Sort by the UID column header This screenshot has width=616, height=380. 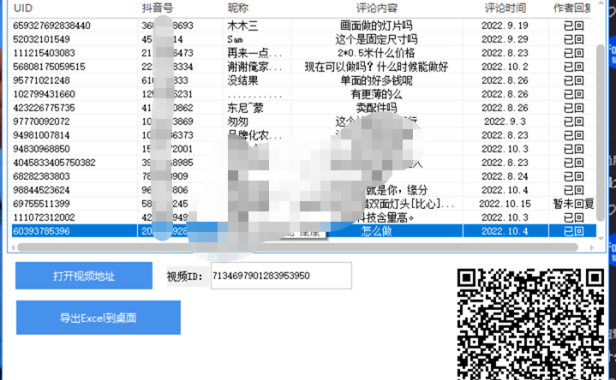23,8
